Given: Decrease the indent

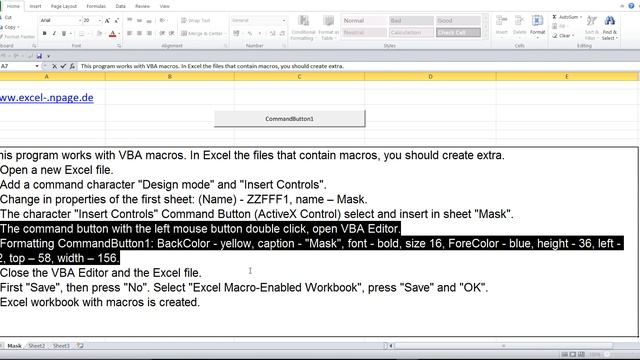Looking at the screenshot, I should (162, 33).
